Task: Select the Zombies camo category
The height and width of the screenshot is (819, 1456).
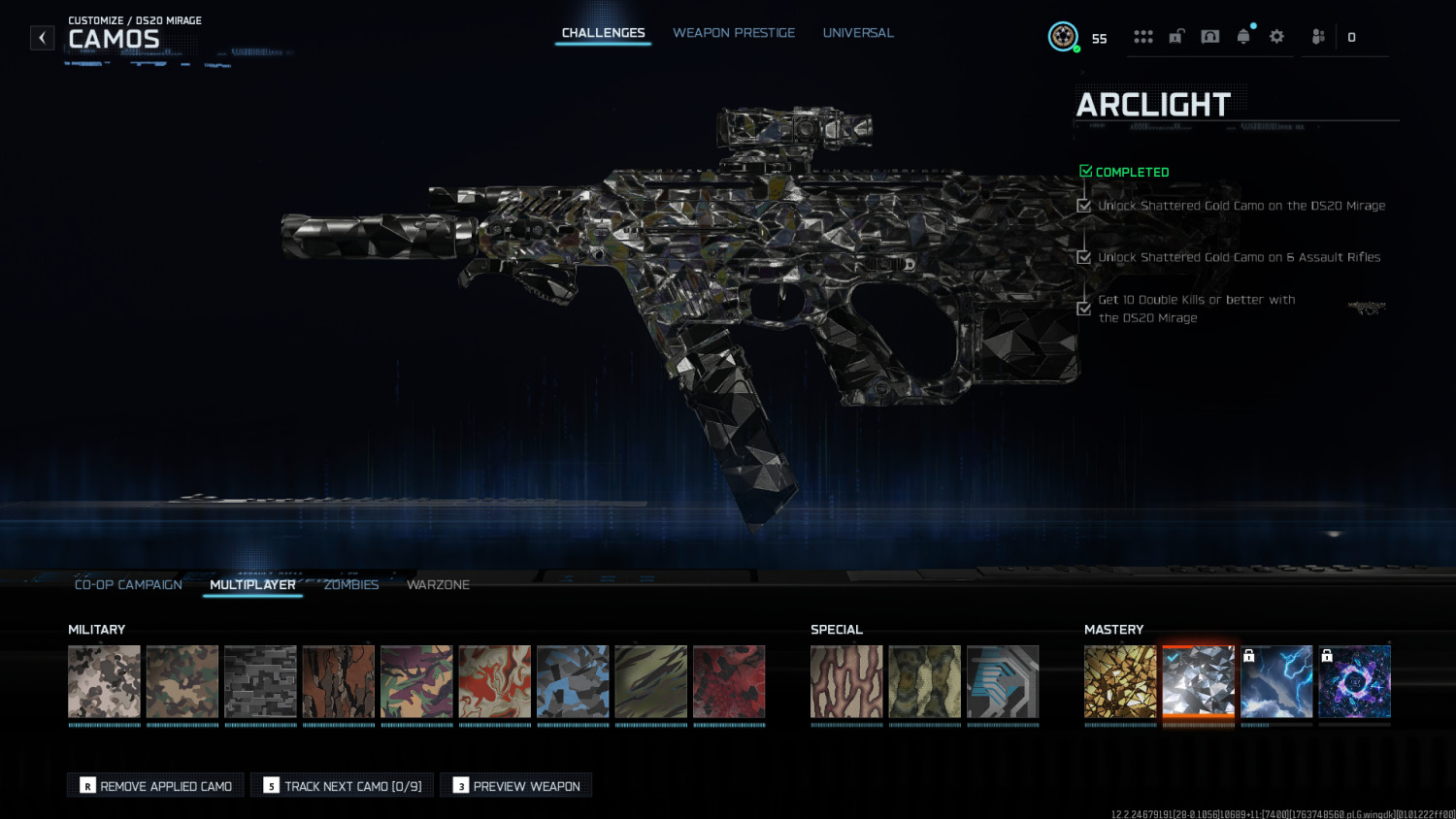Action: tap(351, 584)
